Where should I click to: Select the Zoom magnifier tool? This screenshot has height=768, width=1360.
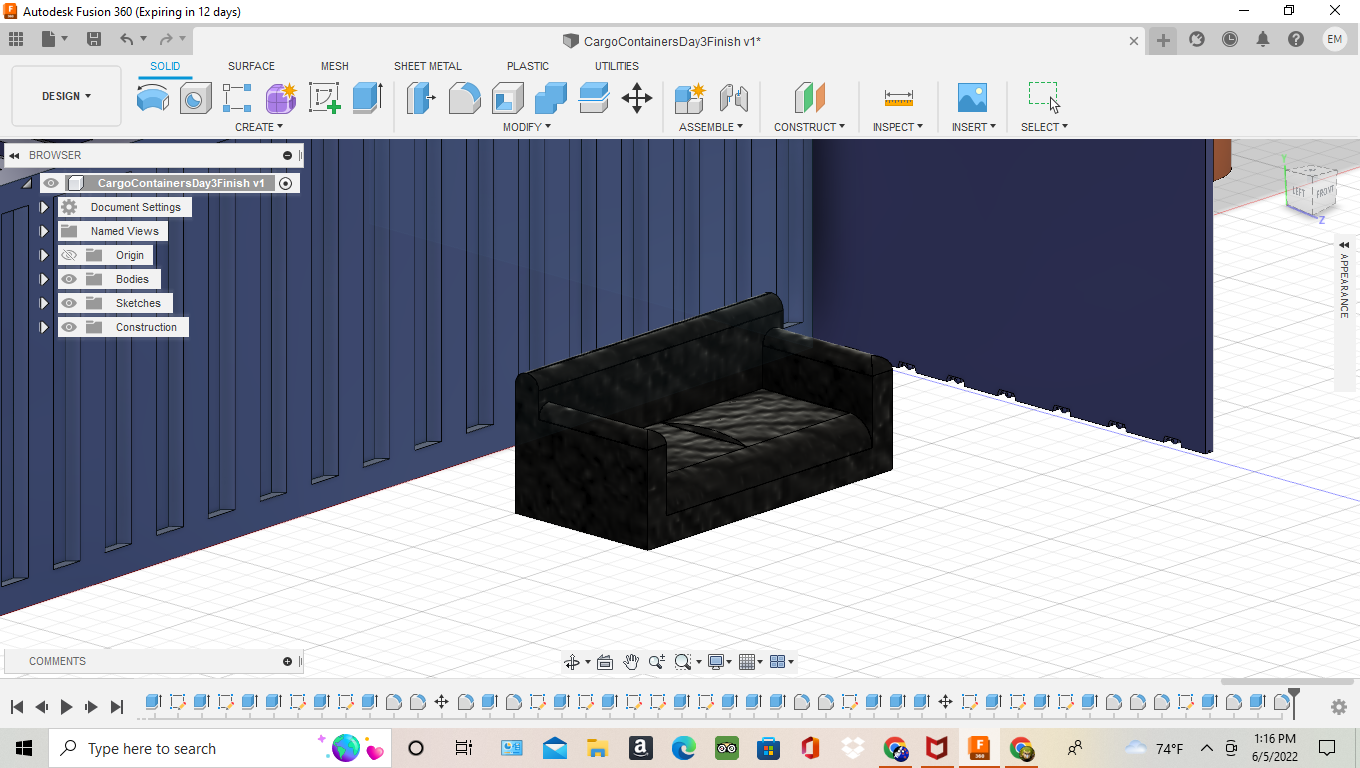click(657, 662)
